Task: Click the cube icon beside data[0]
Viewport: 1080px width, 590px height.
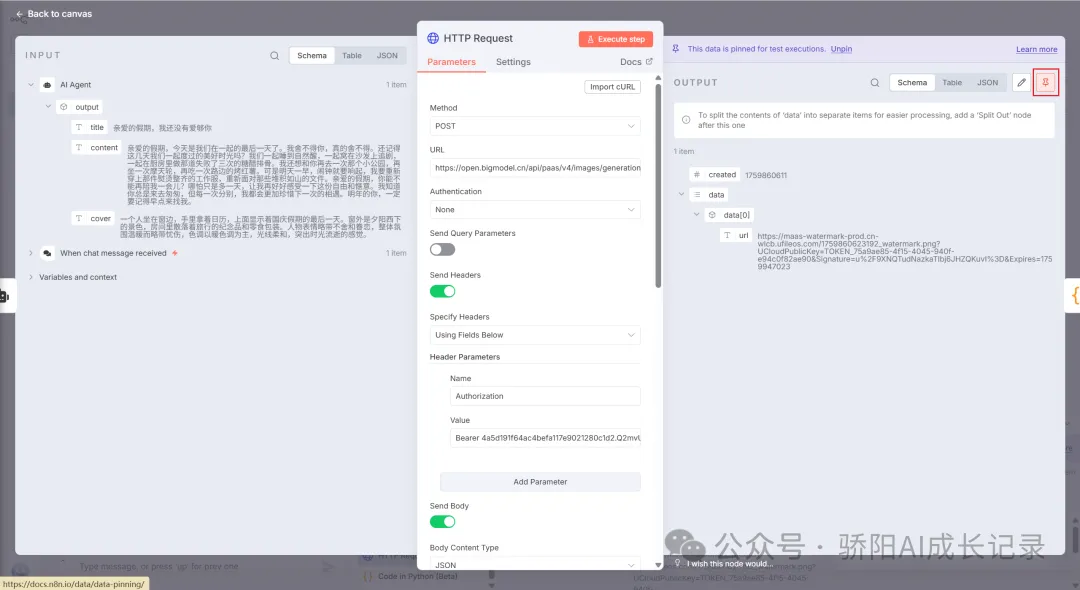Action: [712, 215]
